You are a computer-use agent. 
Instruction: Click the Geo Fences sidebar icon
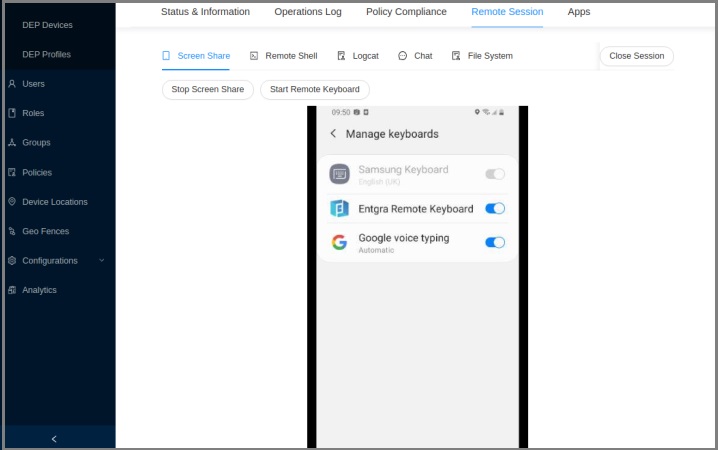(12, 231)
